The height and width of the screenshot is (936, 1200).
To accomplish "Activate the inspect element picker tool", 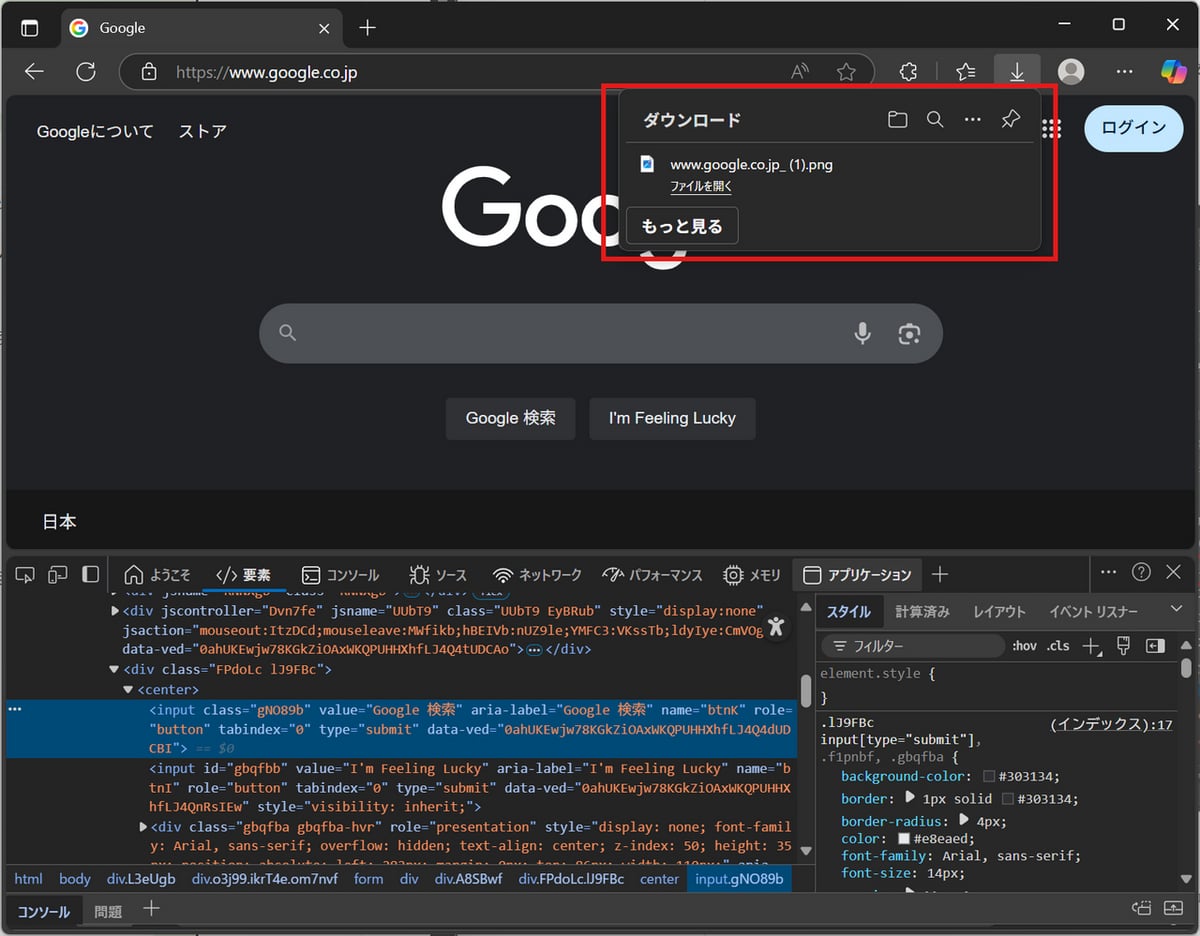I will (x=27, y=574).
